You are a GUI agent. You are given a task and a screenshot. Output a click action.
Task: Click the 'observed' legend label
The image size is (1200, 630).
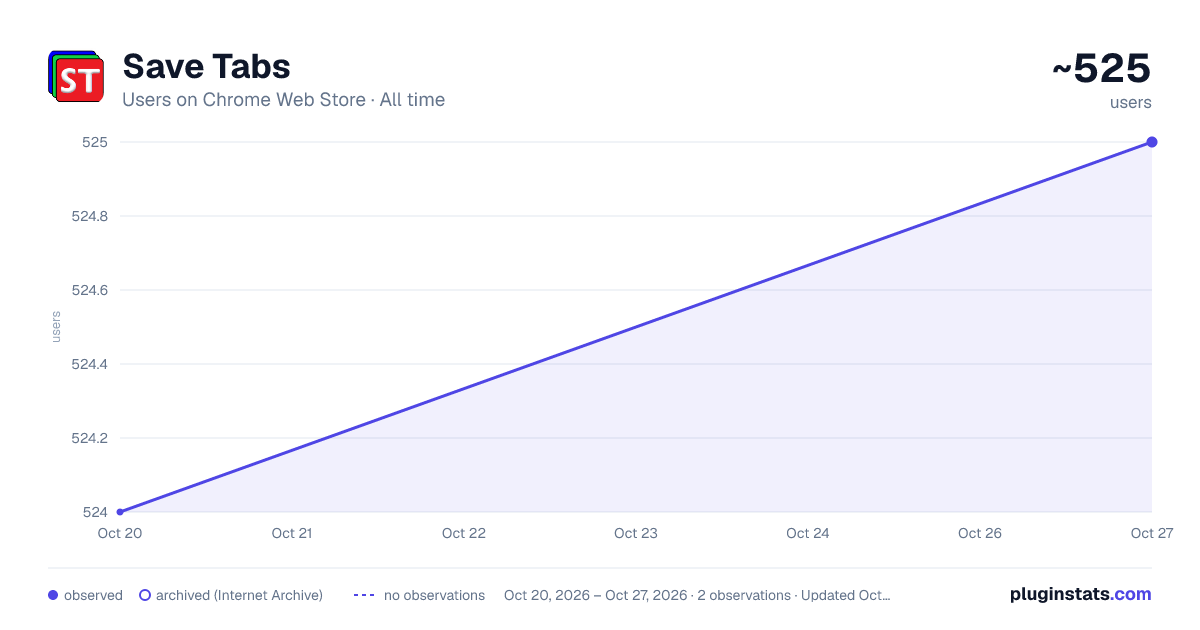coord(93,595)
